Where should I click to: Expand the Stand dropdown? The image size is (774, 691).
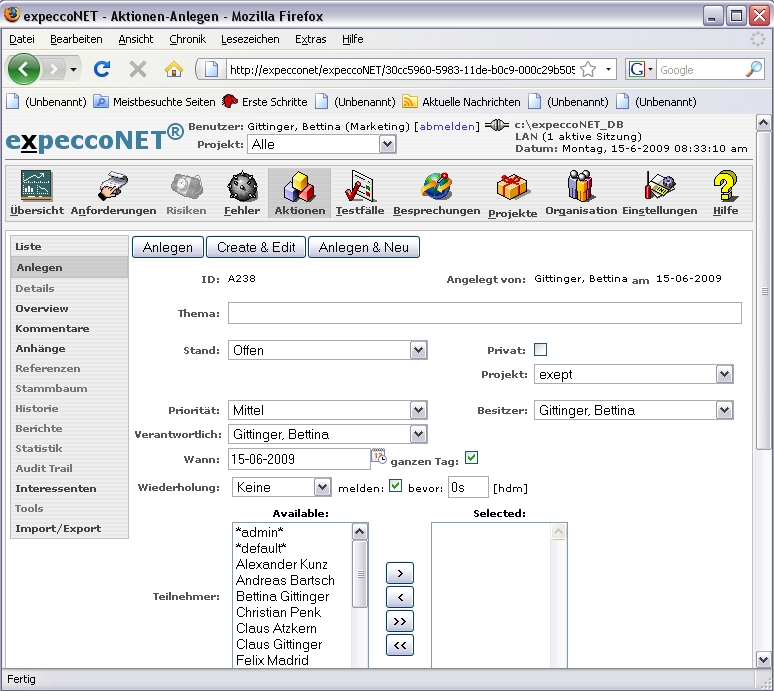[418, 350]
